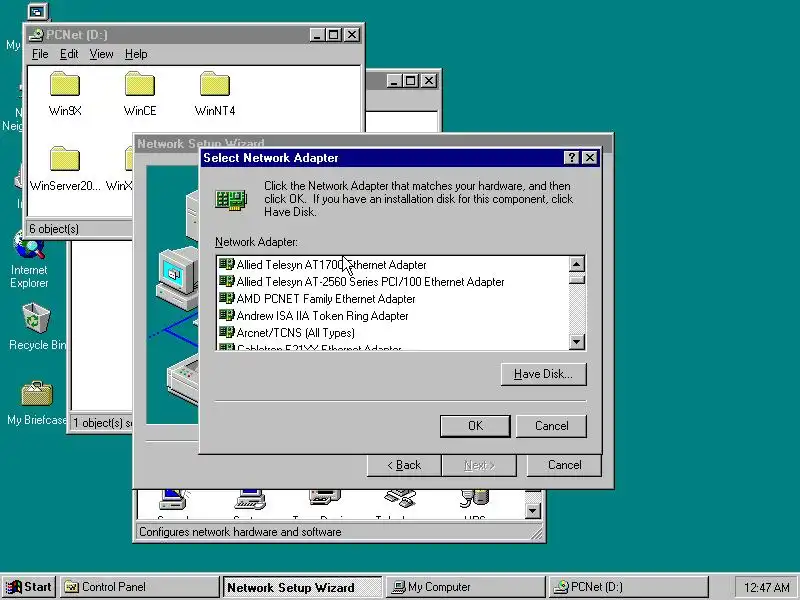Click the Telephony icon in Control Panel
The width and height of the screenshot is (800, 600).
(x=399, y=499)
